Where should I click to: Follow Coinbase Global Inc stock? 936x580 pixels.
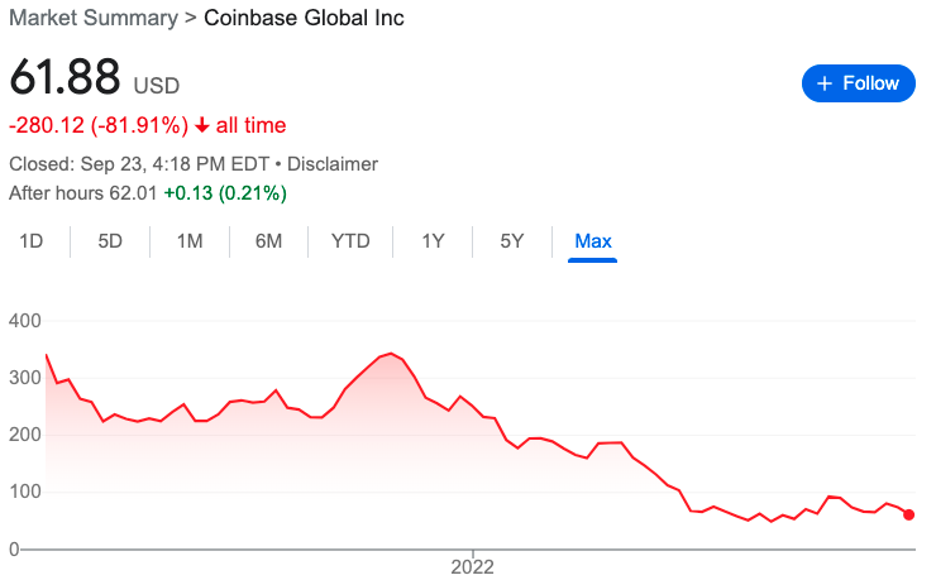(x=858, y=84)
